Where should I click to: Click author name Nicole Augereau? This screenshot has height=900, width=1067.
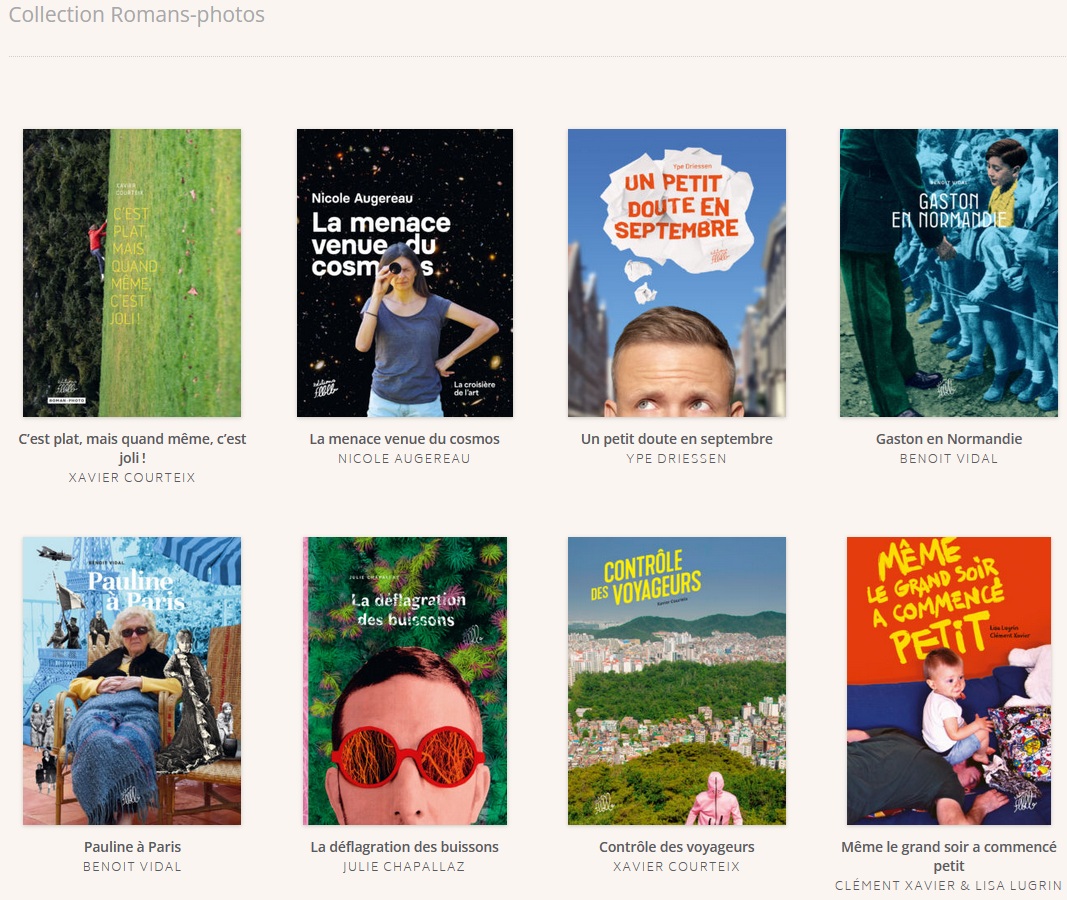(x=404, y=459)
